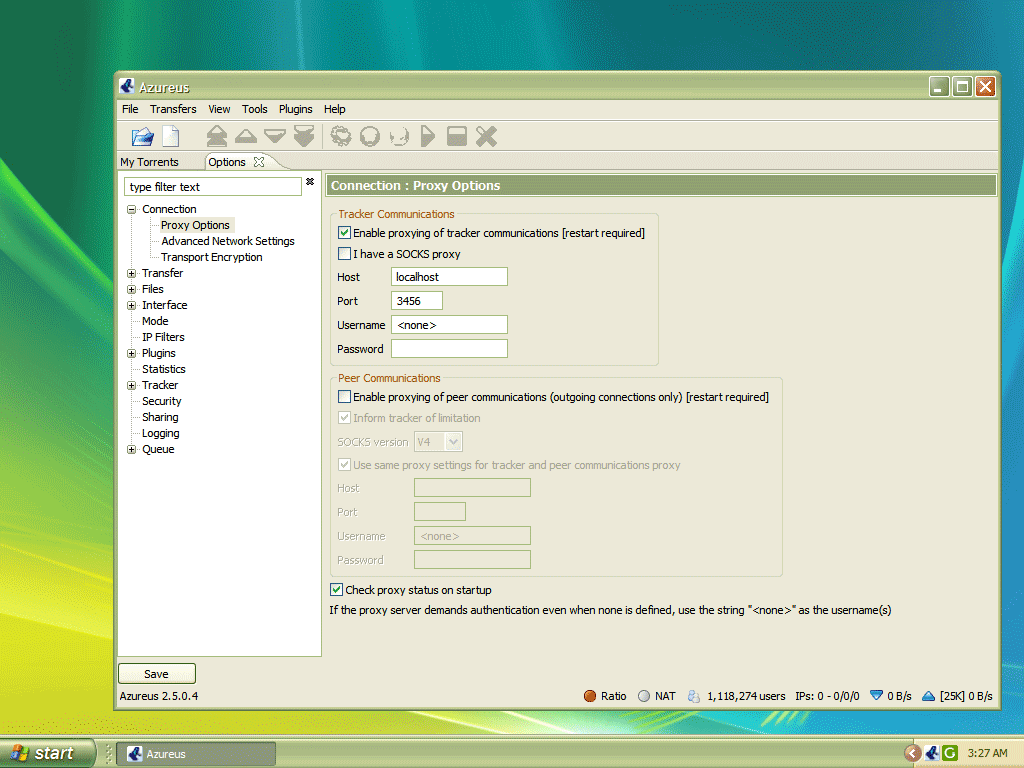Click the remove X toolbar icon
The width and height of the screenshot is (1024, 768).
(487, 136)
